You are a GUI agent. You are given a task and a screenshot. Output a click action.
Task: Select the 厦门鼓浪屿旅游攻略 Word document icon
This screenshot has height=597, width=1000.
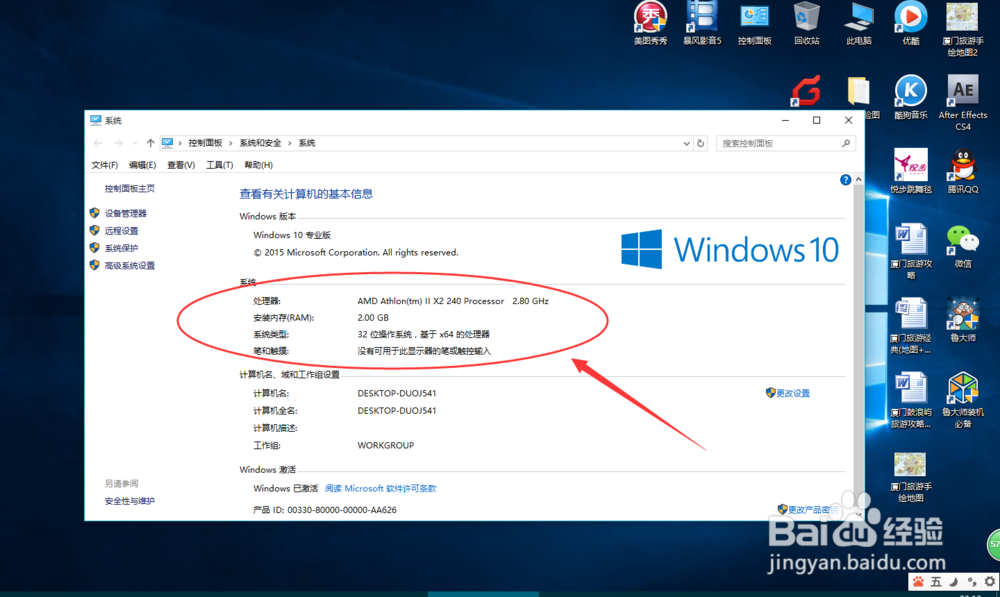[911, 400]
